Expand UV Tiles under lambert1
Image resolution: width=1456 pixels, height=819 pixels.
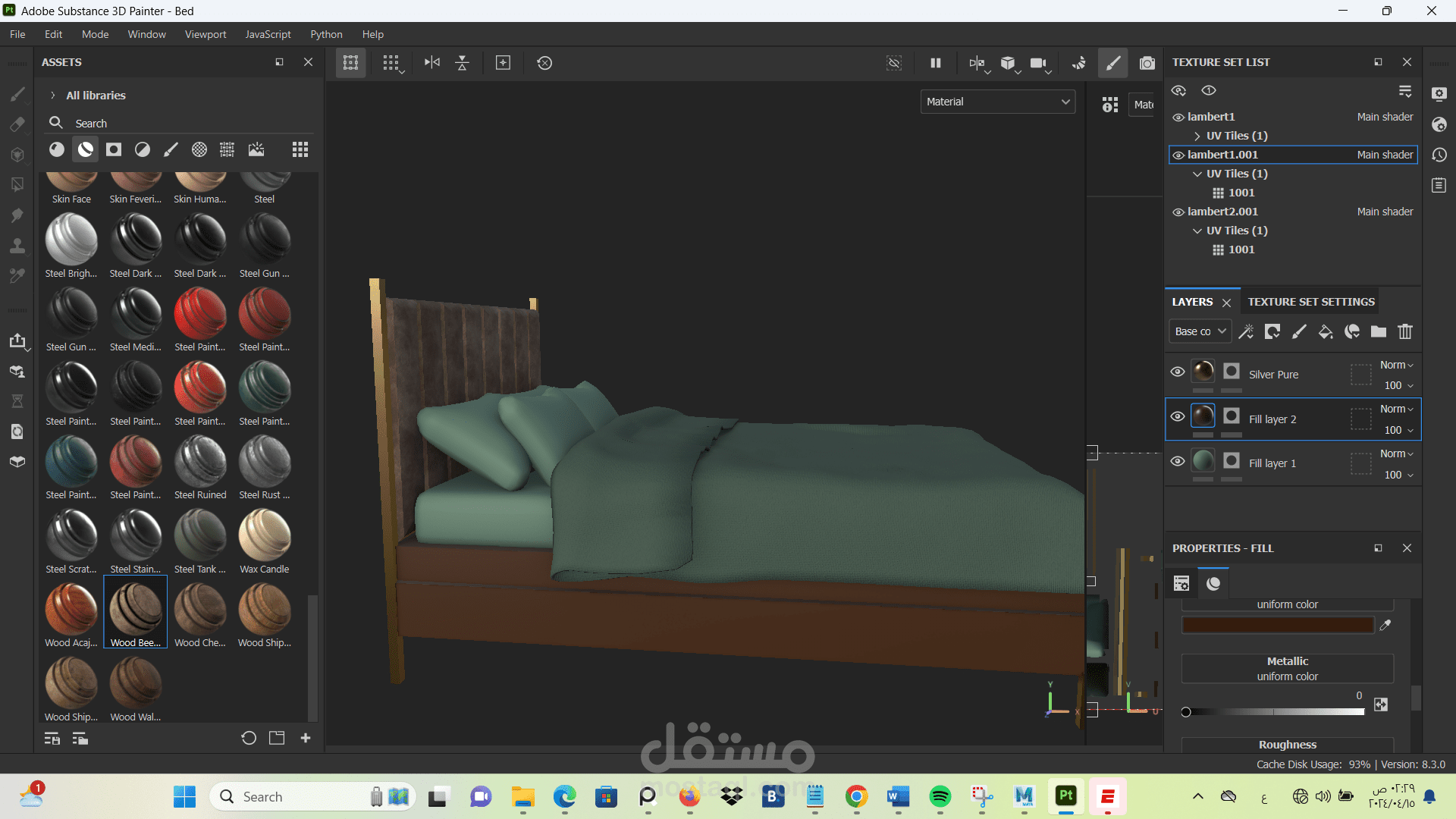1197,136
